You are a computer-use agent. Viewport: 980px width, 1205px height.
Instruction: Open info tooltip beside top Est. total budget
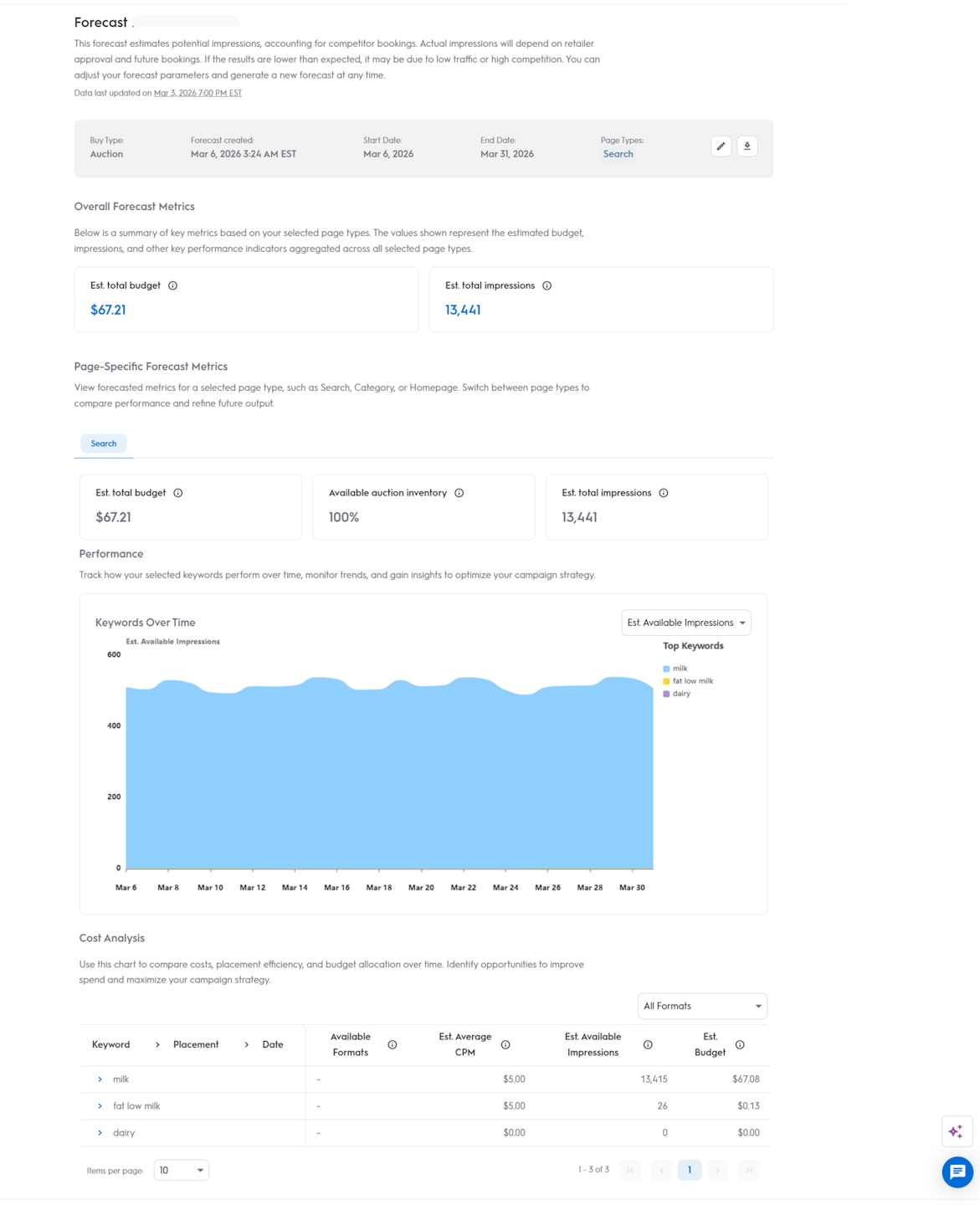173,286
